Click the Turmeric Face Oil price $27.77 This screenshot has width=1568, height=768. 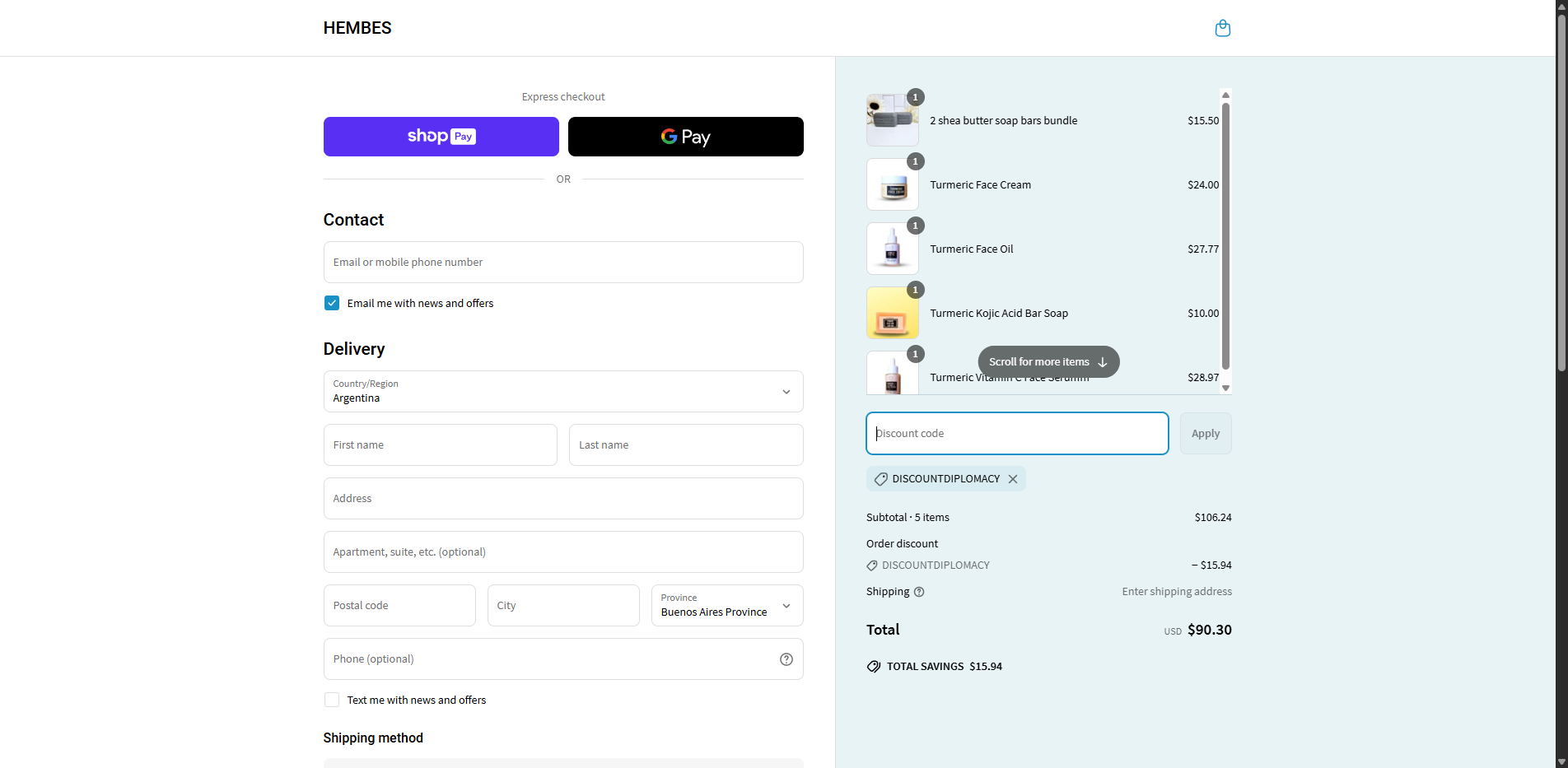[x=1203, y=249]
